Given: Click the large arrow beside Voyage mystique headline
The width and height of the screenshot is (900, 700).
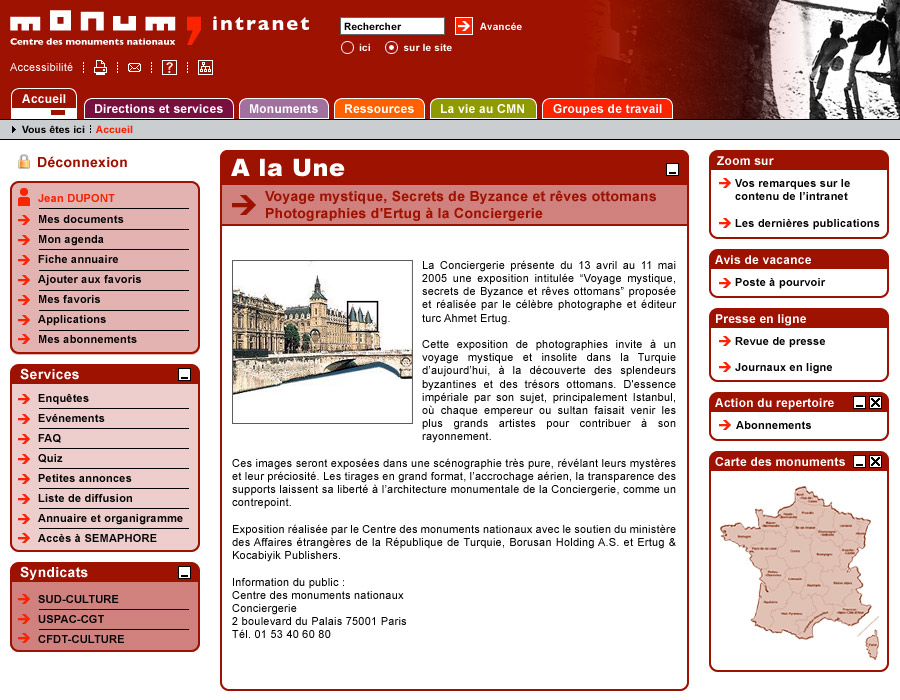Looking at the screenshot, I should [244, 204].
